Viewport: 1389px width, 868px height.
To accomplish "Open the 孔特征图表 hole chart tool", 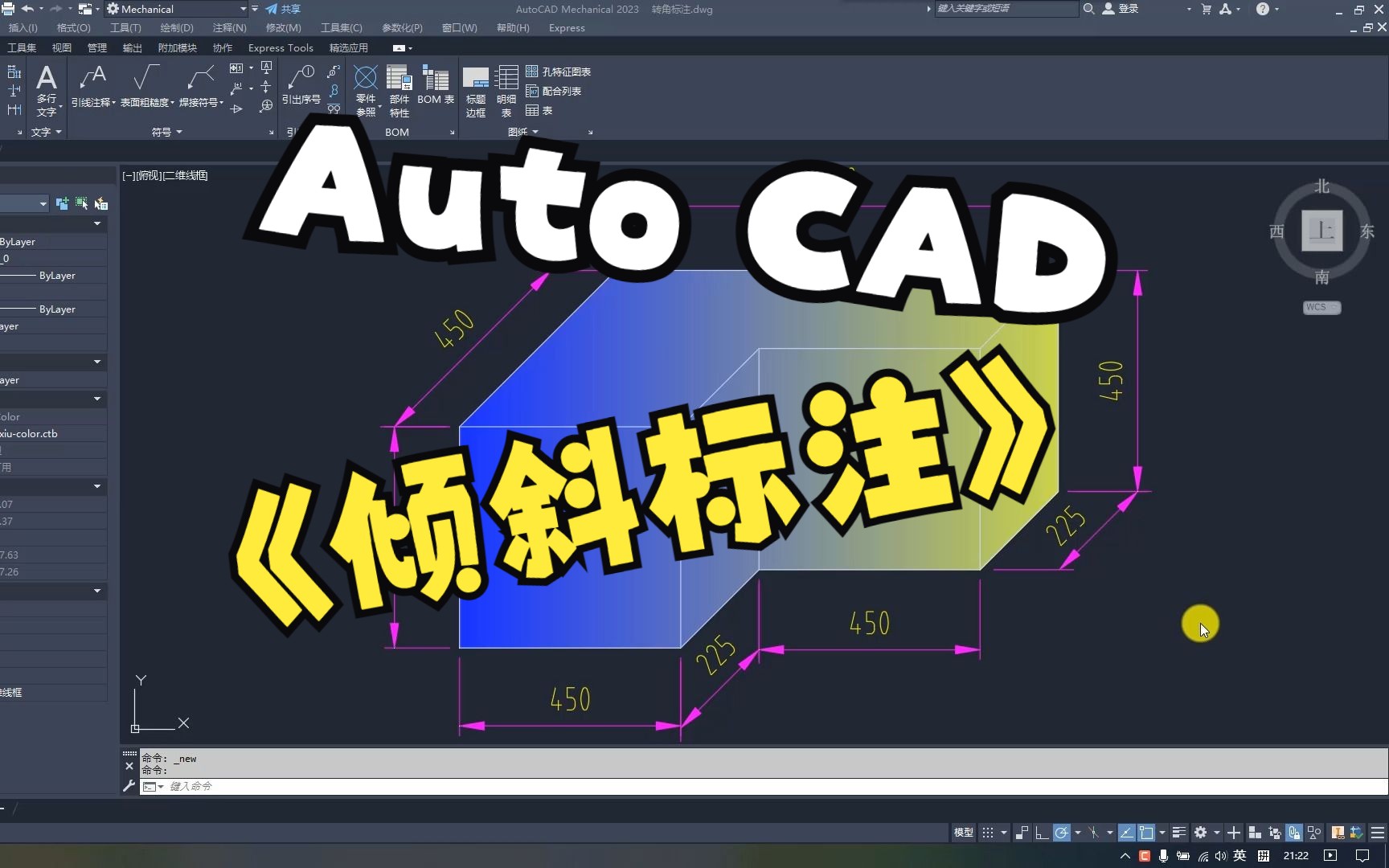I will (x=560, y=72).
